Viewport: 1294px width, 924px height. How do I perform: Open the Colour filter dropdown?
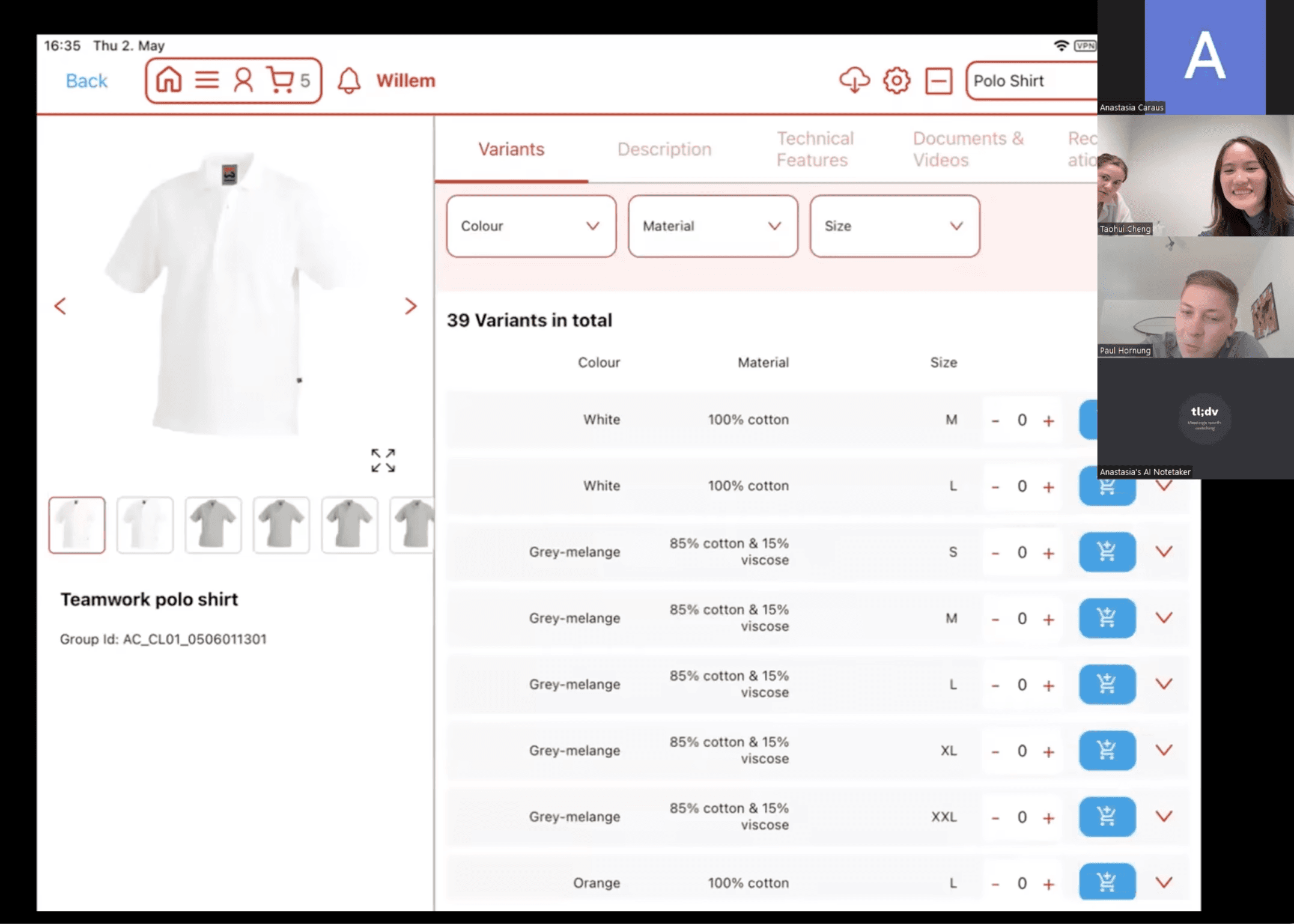531,226
